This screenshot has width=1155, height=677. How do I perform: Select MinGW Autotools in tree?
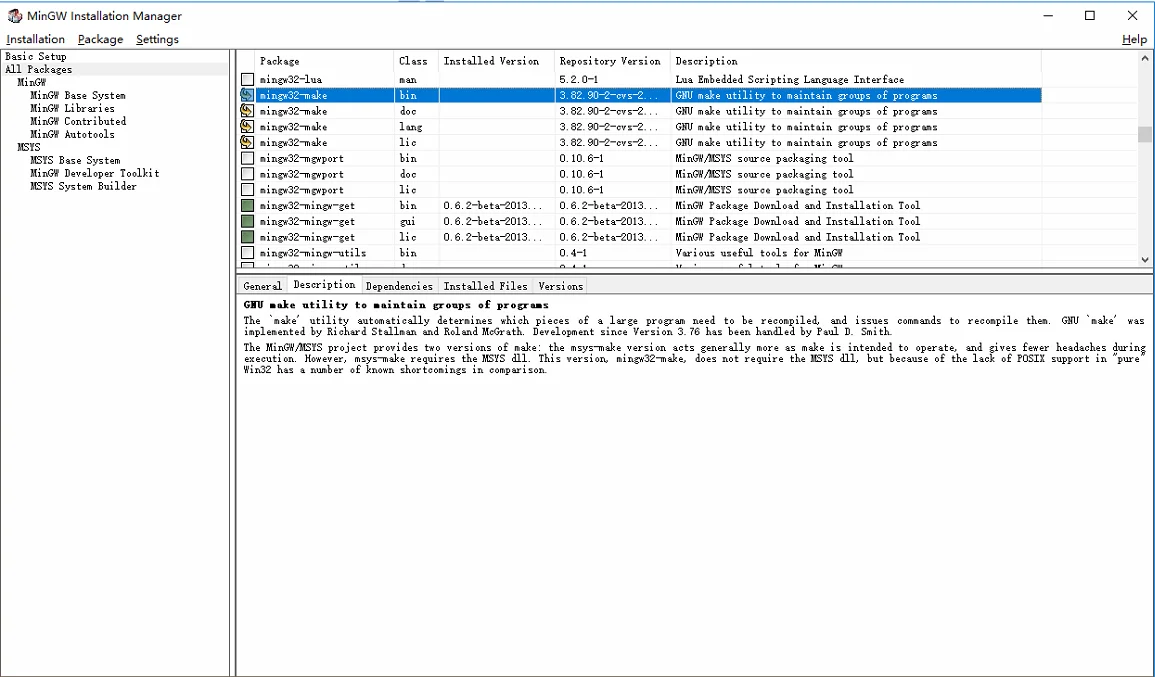72,134
